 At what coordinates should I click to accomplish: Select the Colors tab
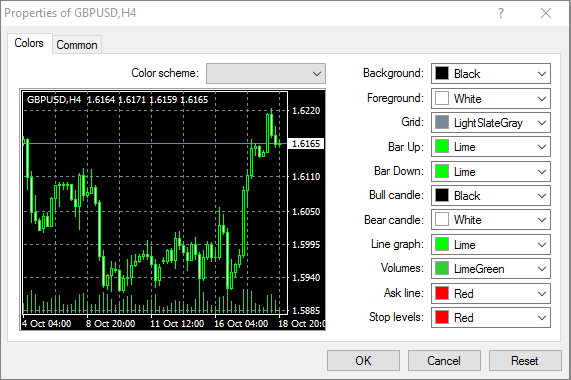pyautogui.click(x=29, y=43)
